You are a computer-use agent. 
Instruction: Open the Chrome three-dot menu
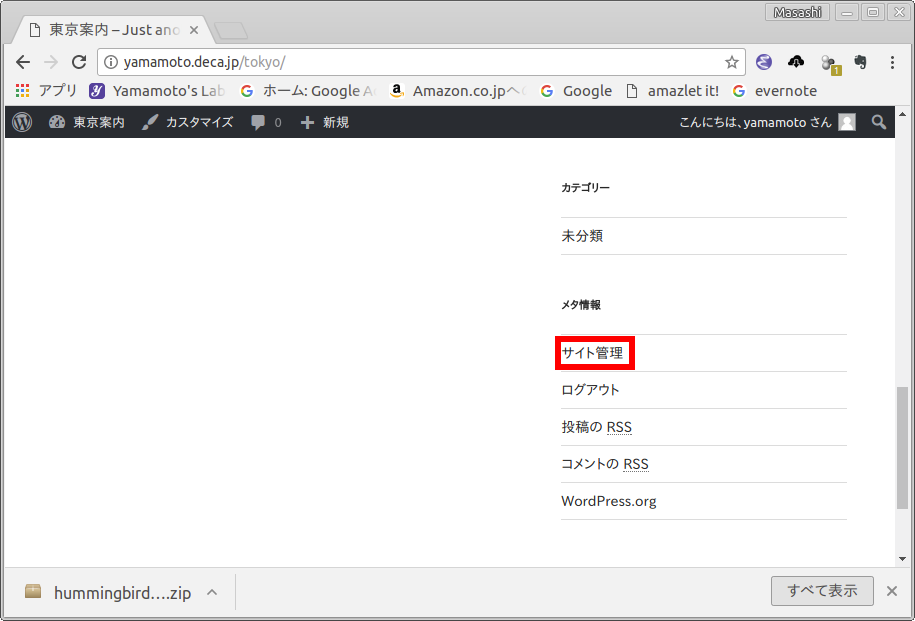click(x=892, y=62)
